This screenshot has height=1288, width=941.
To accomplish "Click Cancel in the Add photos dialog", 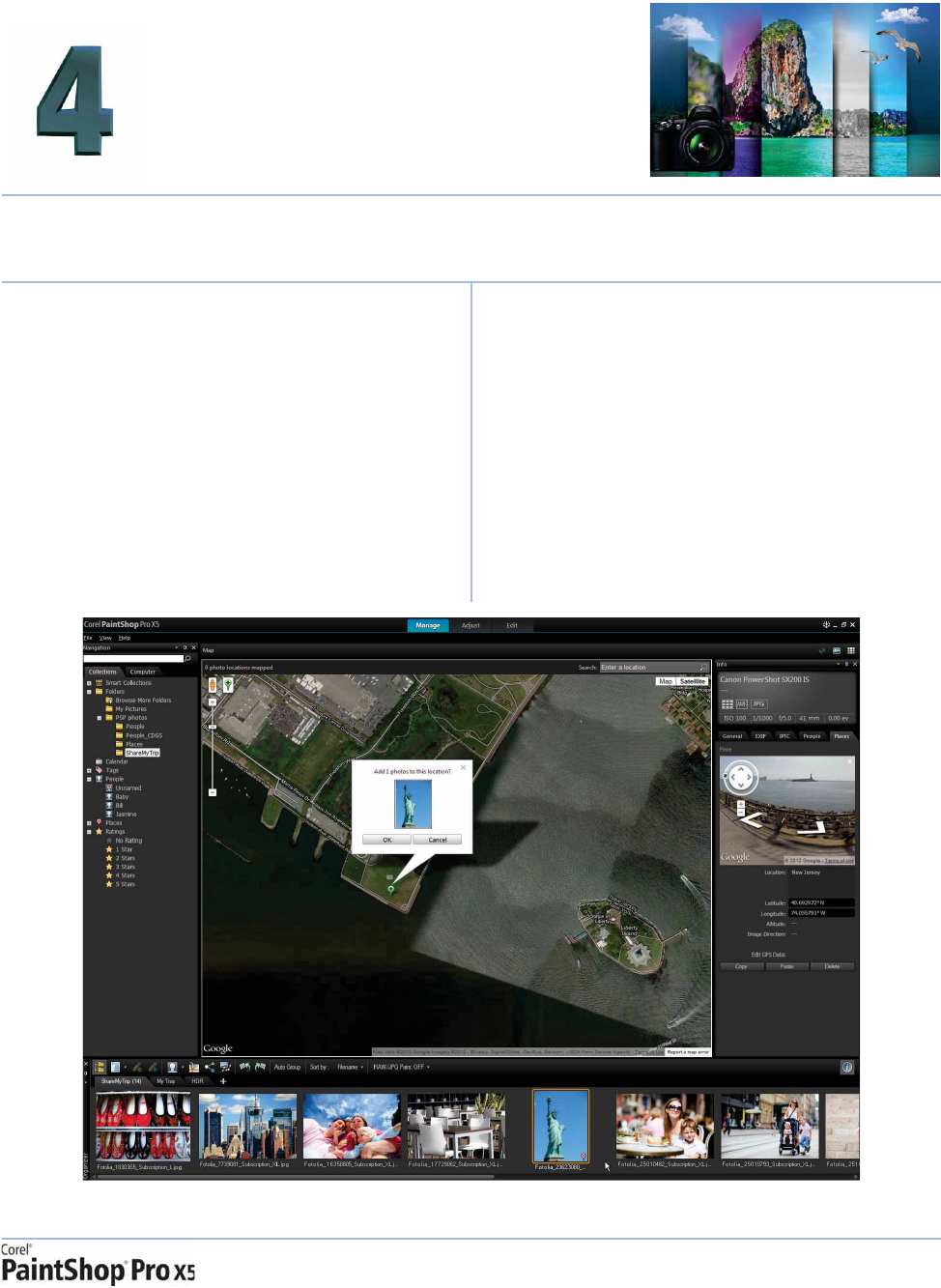I will (x=438, y=840).
